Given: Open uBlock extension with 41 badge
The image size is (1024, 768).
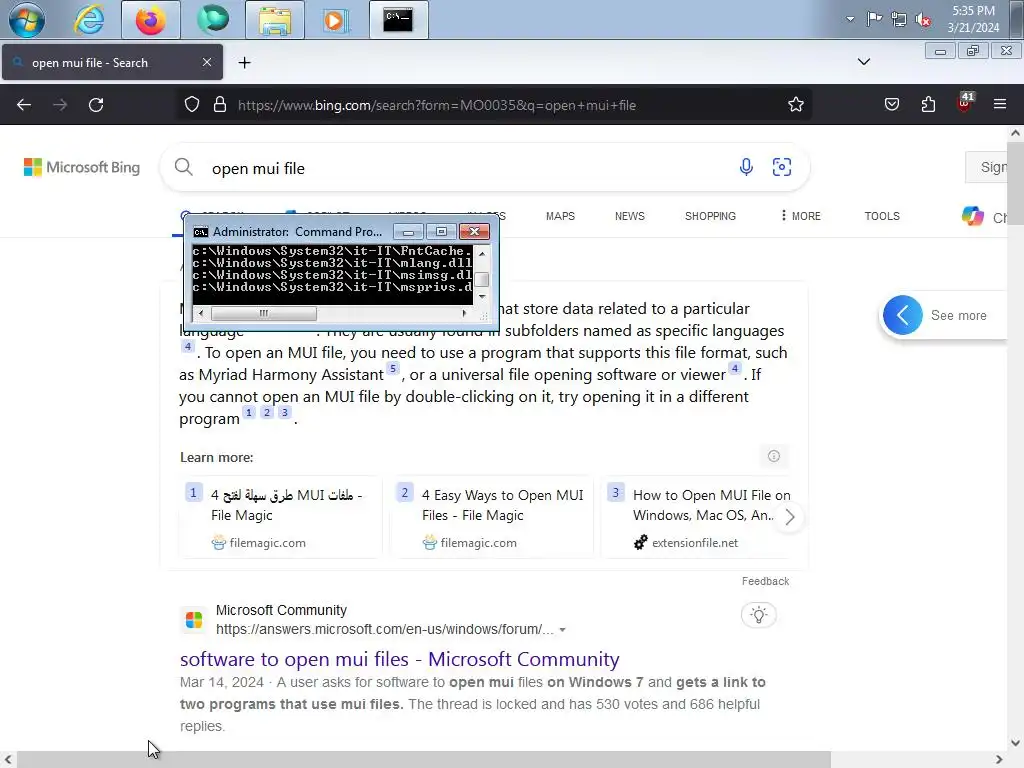Looking at the screenshot, I should point(965,103).
